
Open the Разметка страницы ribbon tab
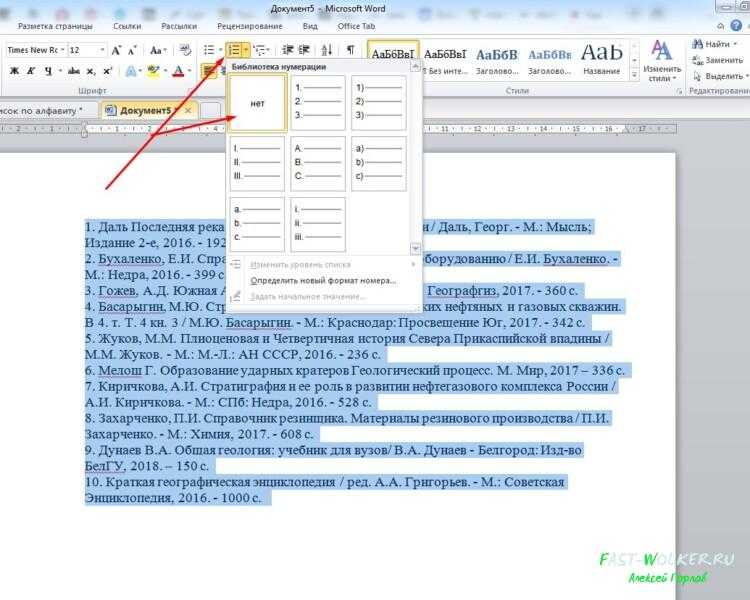55,26
